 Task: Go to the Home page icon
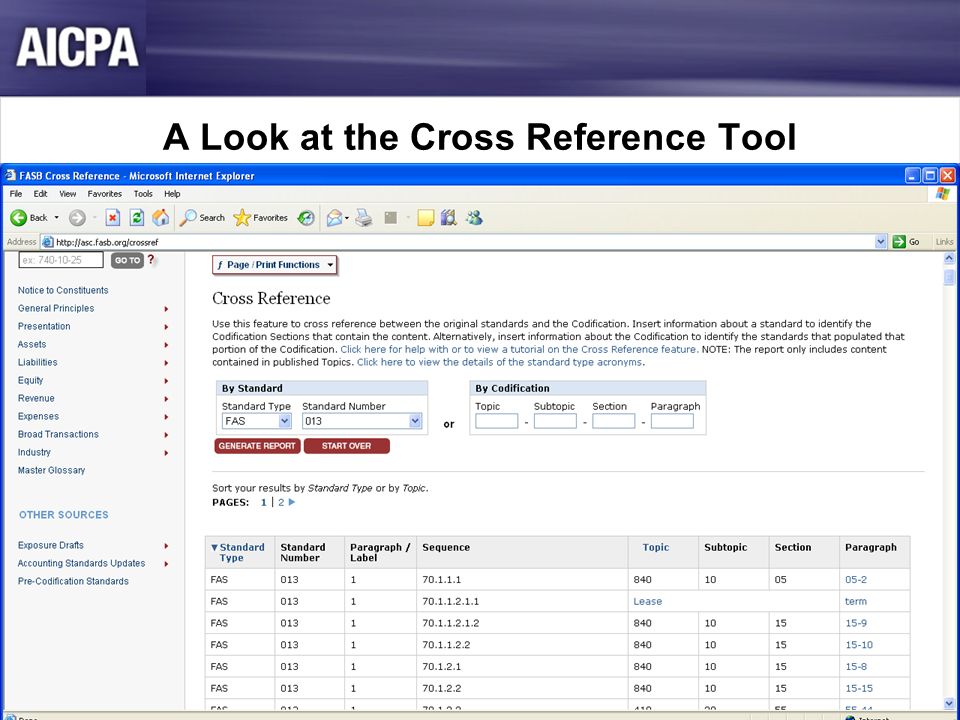[x=160, y=217]
